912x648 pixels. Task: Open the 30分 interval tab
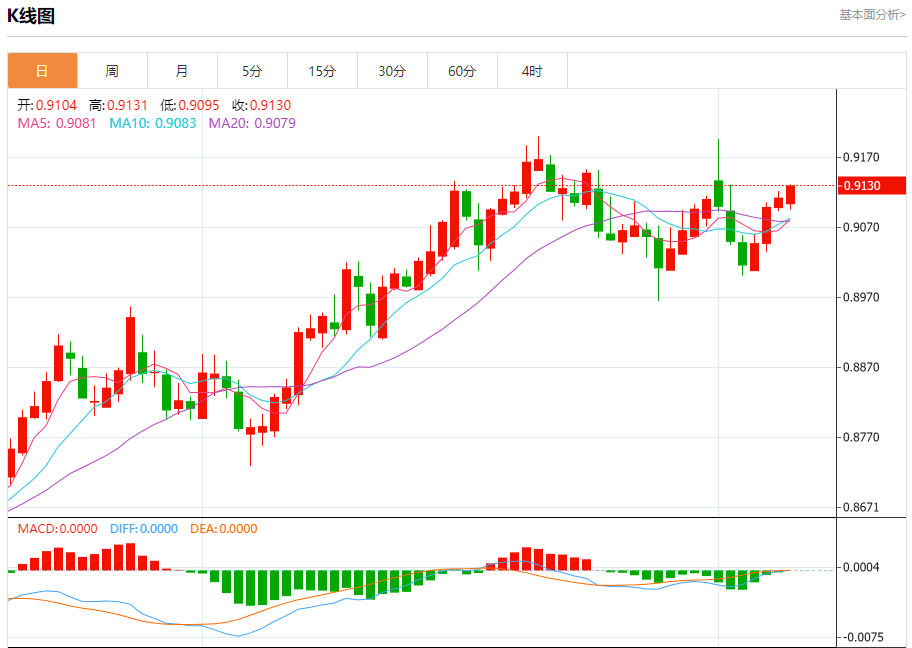click(392, 71)
